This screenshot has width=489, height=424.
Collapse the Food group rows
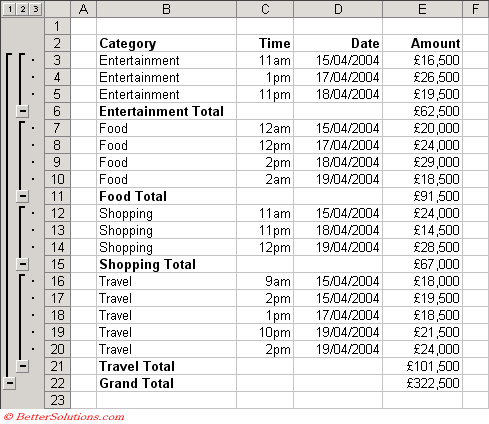coord(22,196)
